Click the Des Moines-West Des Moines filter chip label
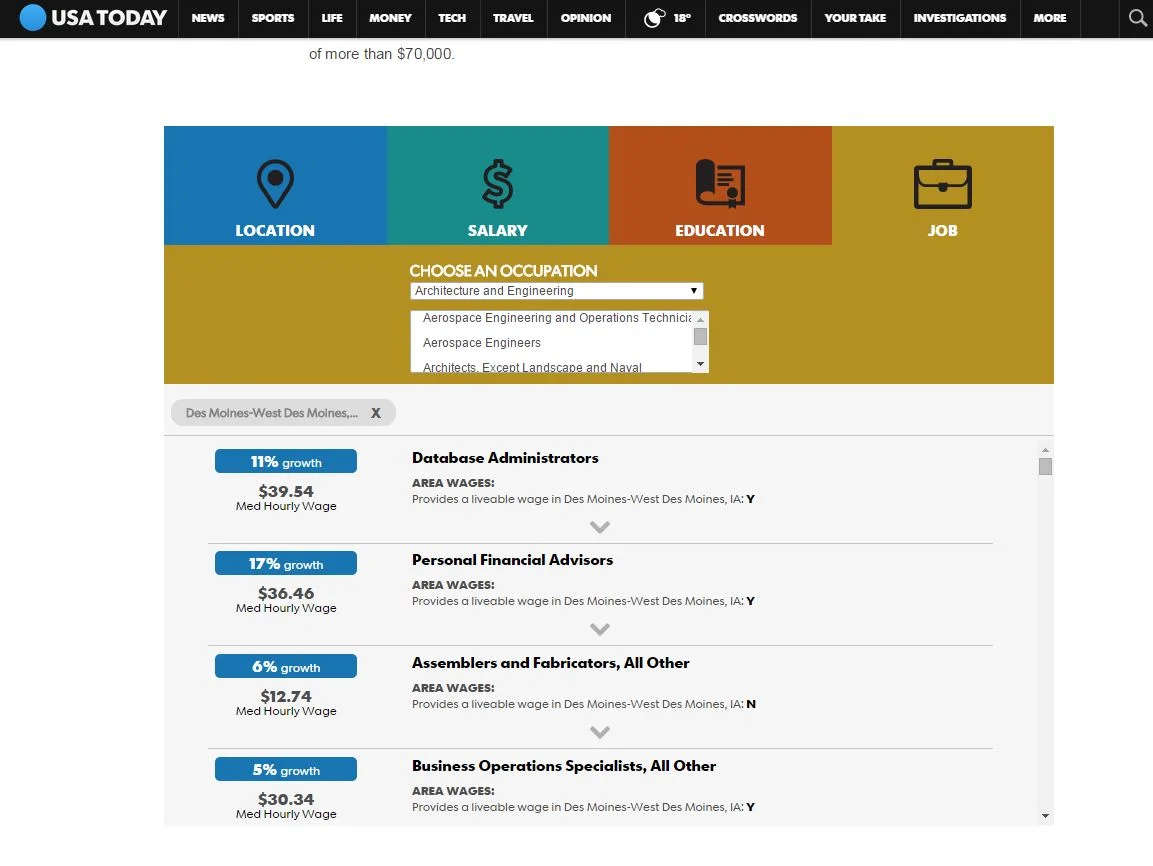 [272, 413]
